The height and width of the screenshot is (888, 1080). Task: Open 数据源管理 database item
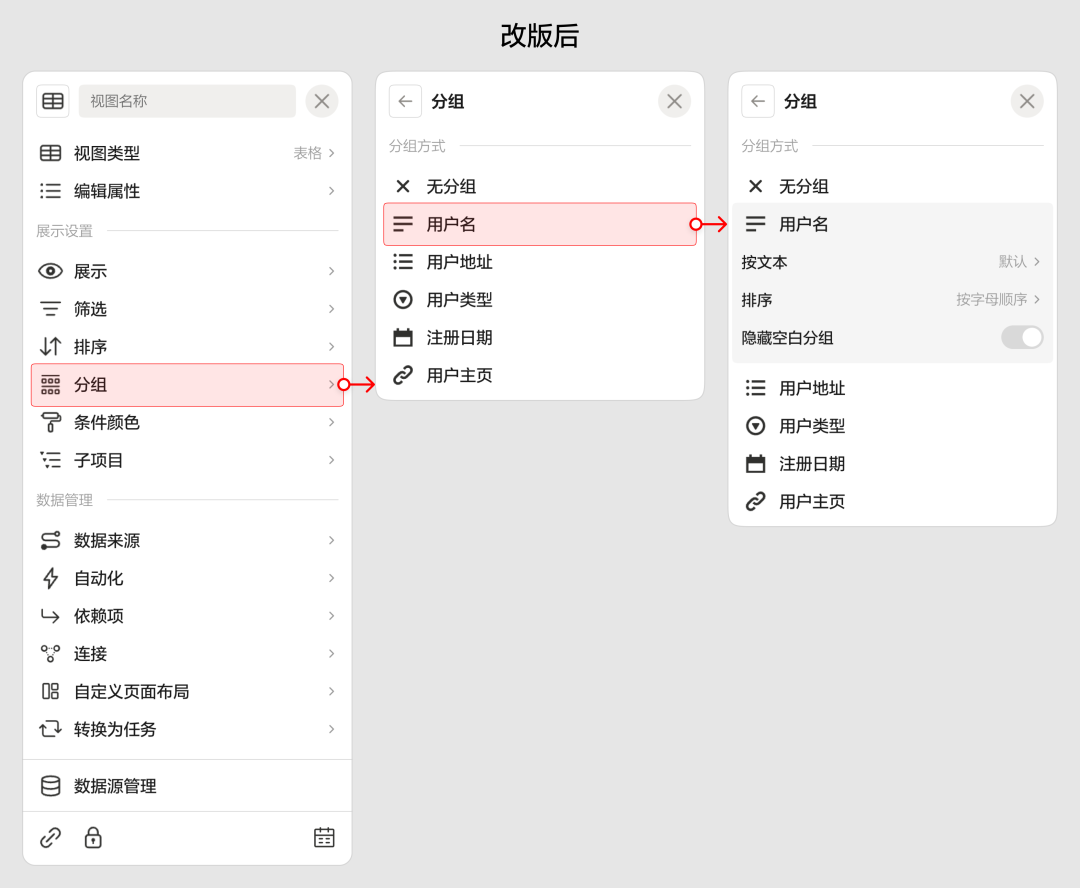coord(115,786)
